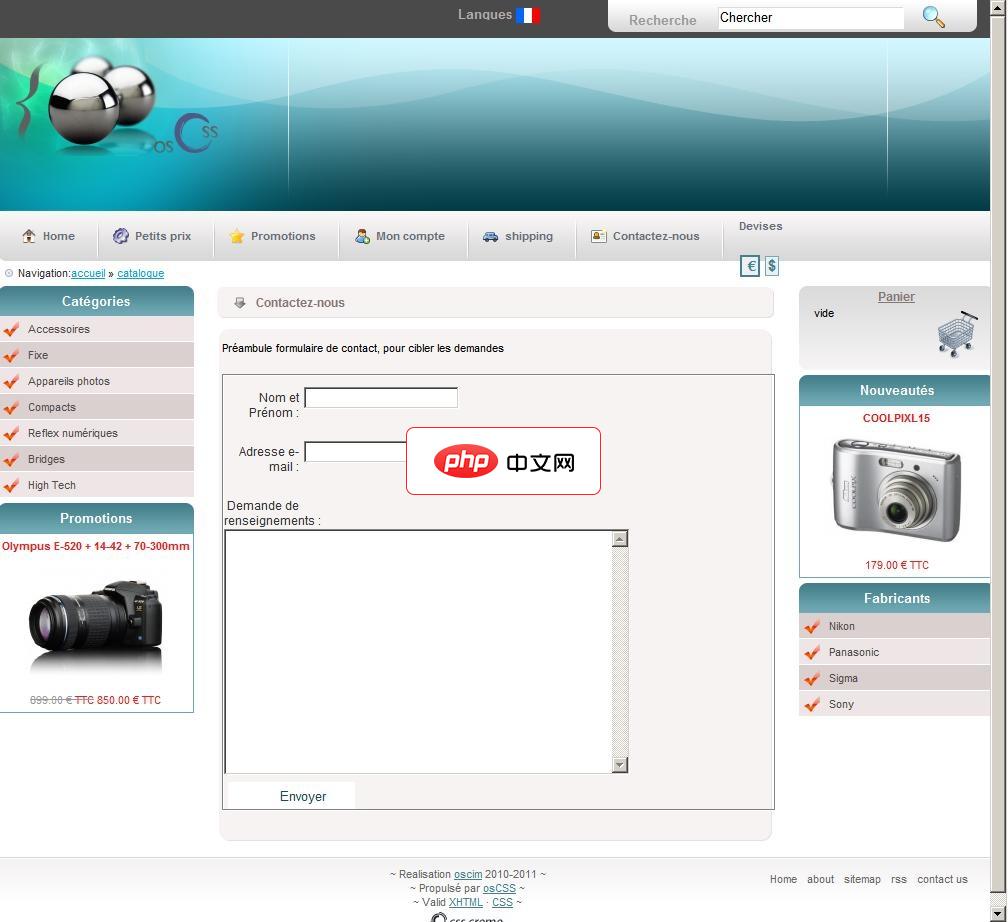Switch currency to Dollar
Image resolution: width=1008 pixels, height=922 pixels.
772,266
